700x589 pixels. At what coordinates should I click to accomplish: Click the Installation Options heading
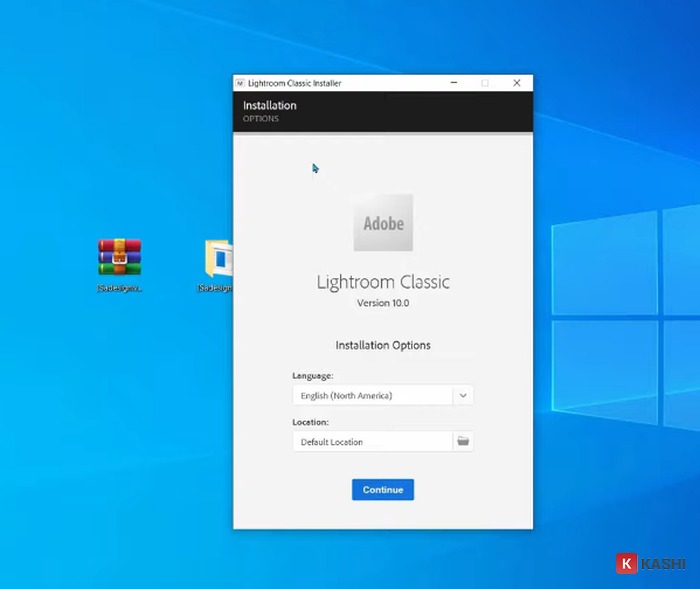[383, 345]
